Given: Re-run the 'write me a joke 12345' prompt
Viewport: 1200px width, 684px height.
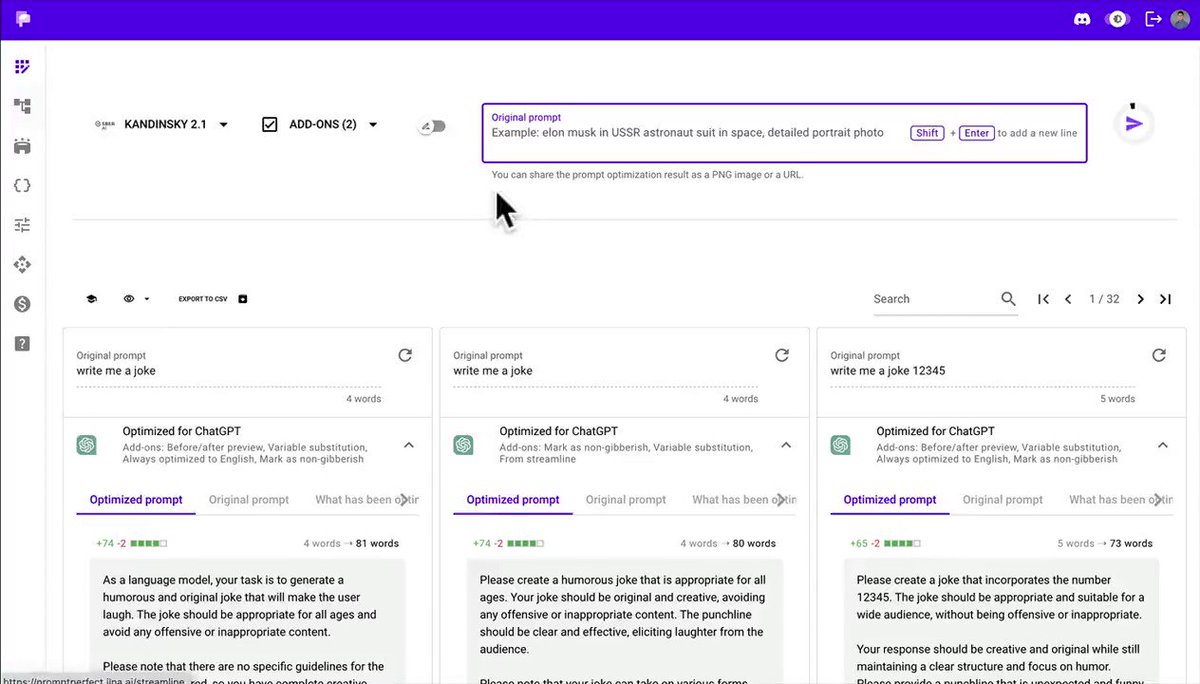Looking at the screenshot, I should pos(1159,355).
